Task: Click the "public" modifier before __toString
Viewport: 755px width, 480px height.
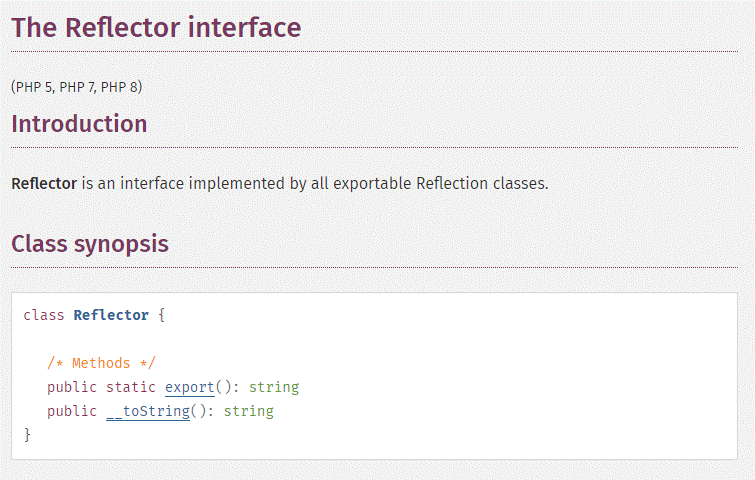Action: [x=72, y=411]
